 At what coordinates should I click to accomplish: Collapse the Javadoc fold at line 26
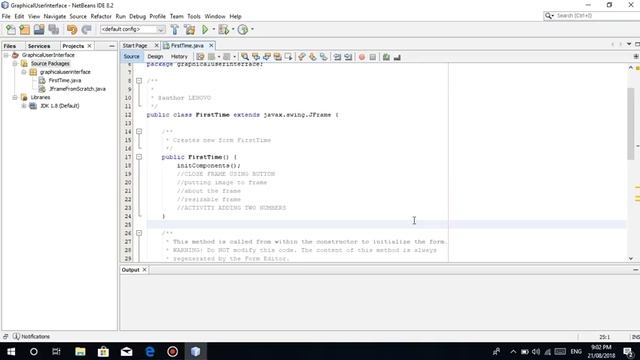(x=139, y=233)
